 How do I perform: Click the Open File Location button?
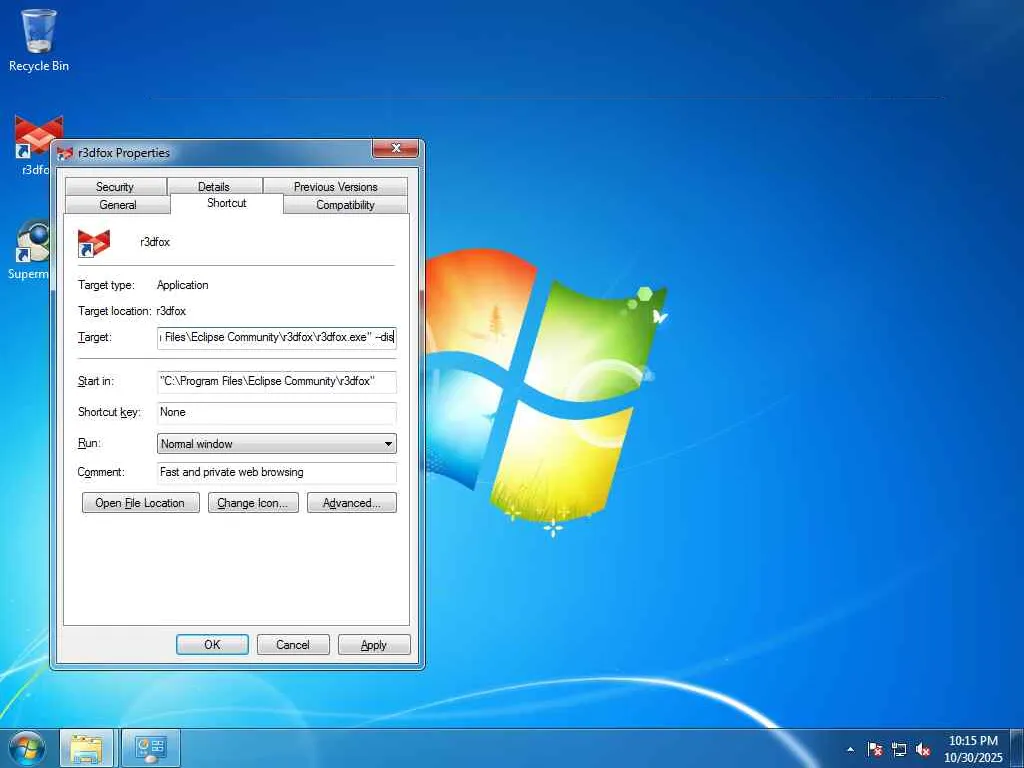pos(140,503)
